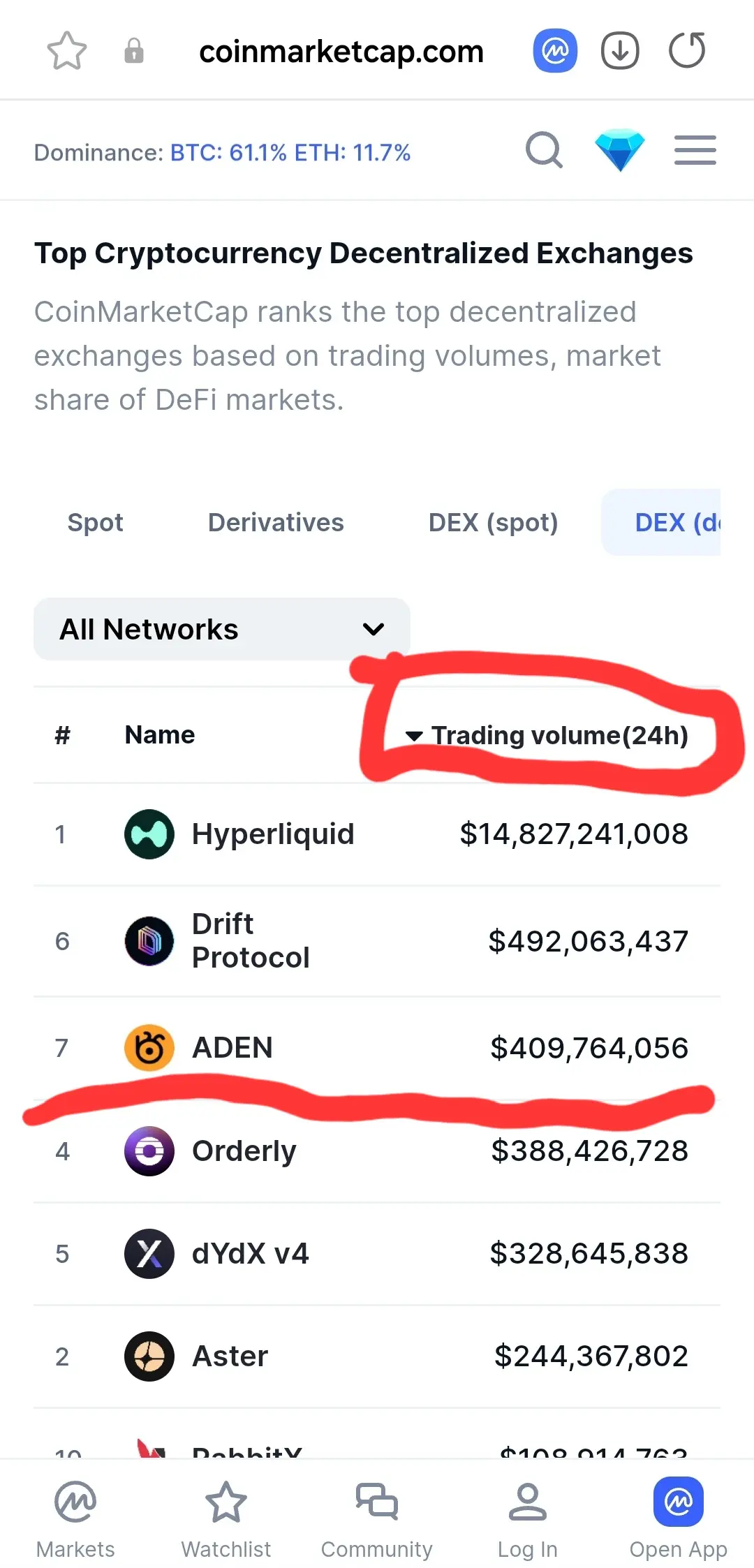Switch to the Spot tab
The image size is (754, 1568).
point(95,522)
